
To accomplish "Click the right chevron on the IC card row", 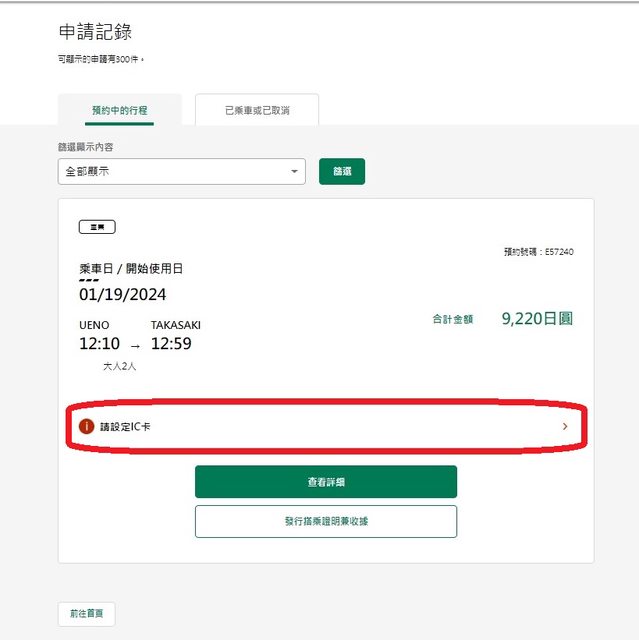I will pyautogui.click(x=565, y=427).
